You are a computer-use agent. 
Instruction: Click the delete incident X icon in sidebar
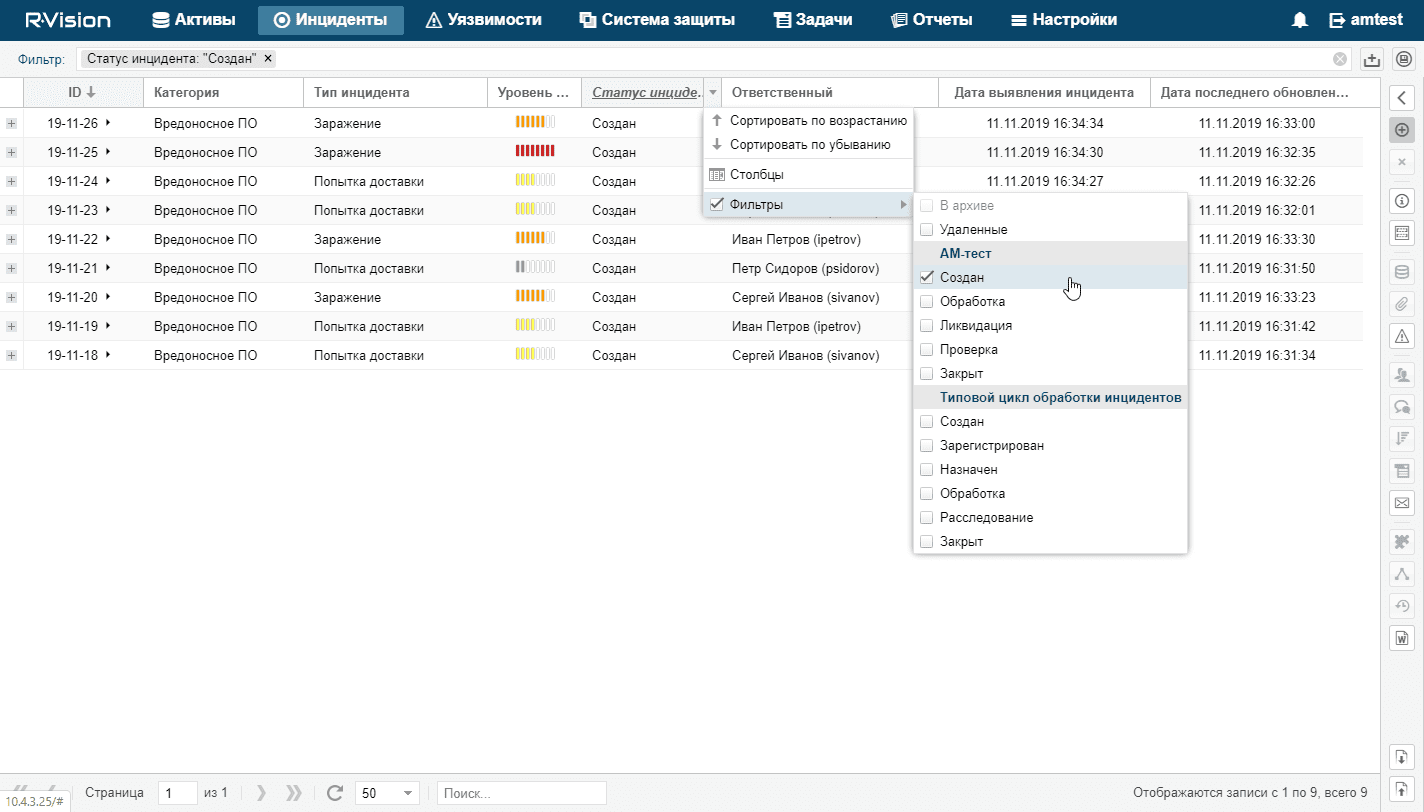tap(1402, 161)
